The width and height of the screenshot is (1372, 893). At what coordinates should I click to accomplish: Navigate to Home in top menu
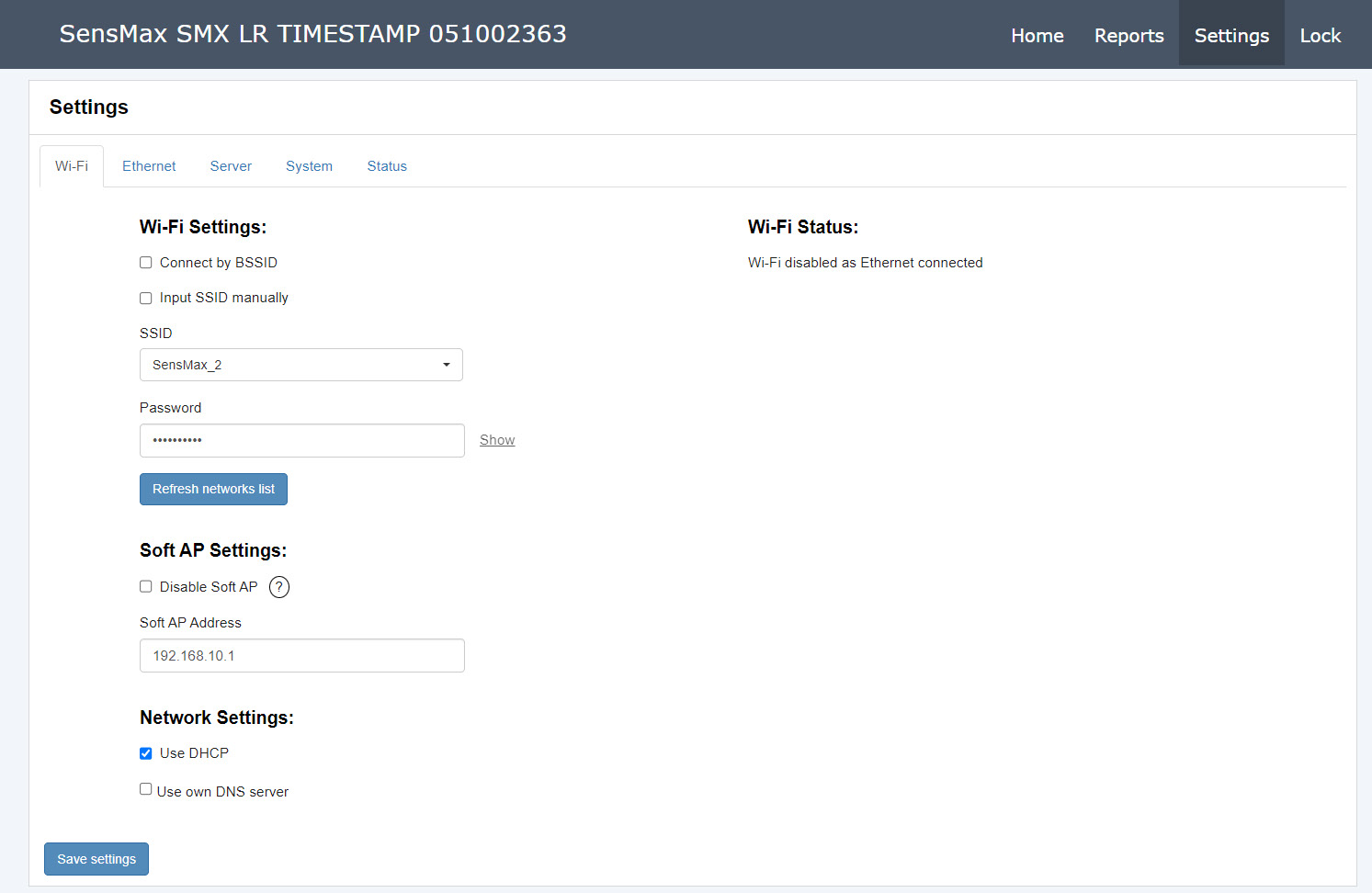coord(1038,35)
